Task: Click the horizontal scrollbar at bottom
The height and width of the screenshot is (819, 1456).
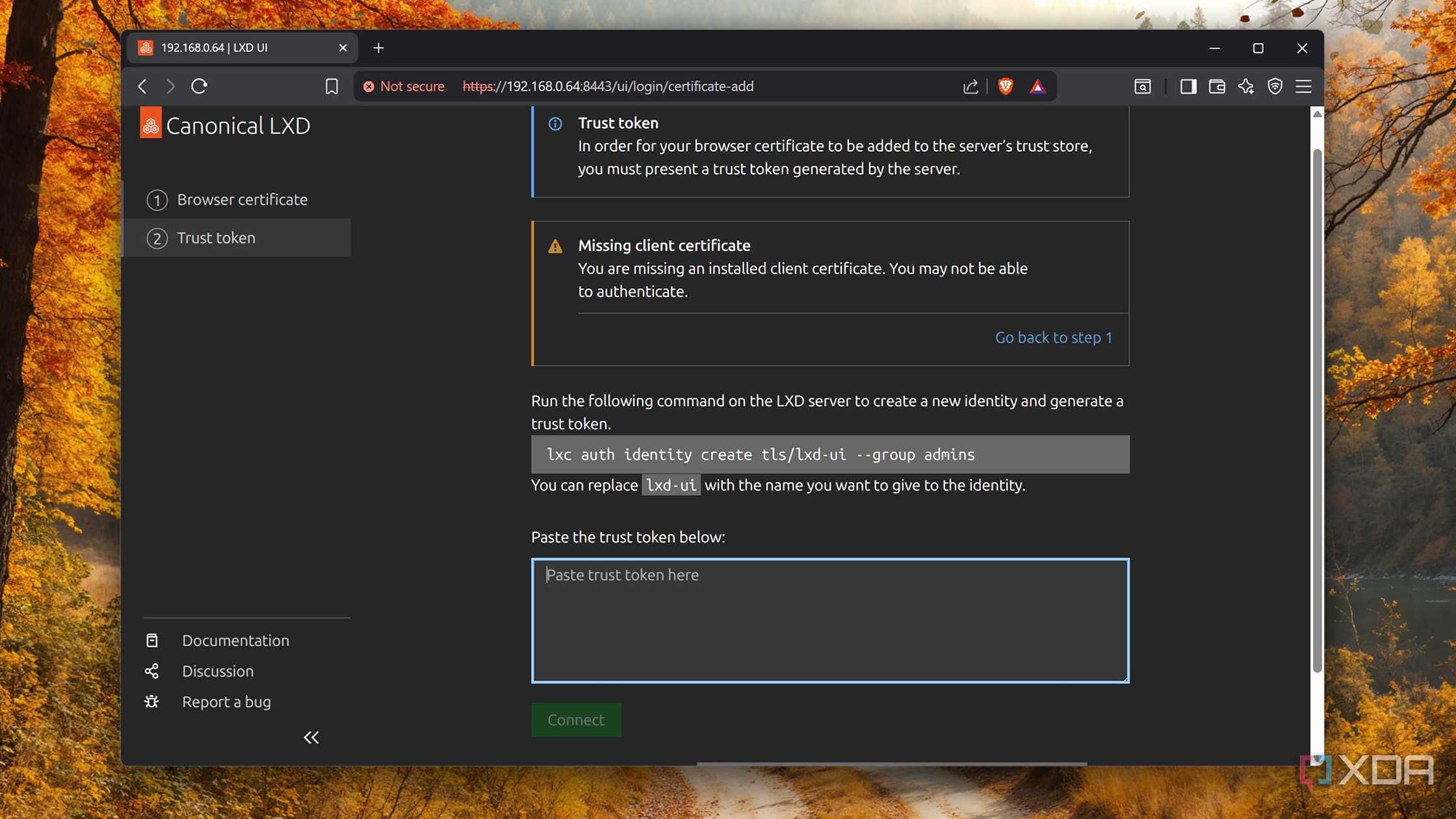Action: point(892,763)
